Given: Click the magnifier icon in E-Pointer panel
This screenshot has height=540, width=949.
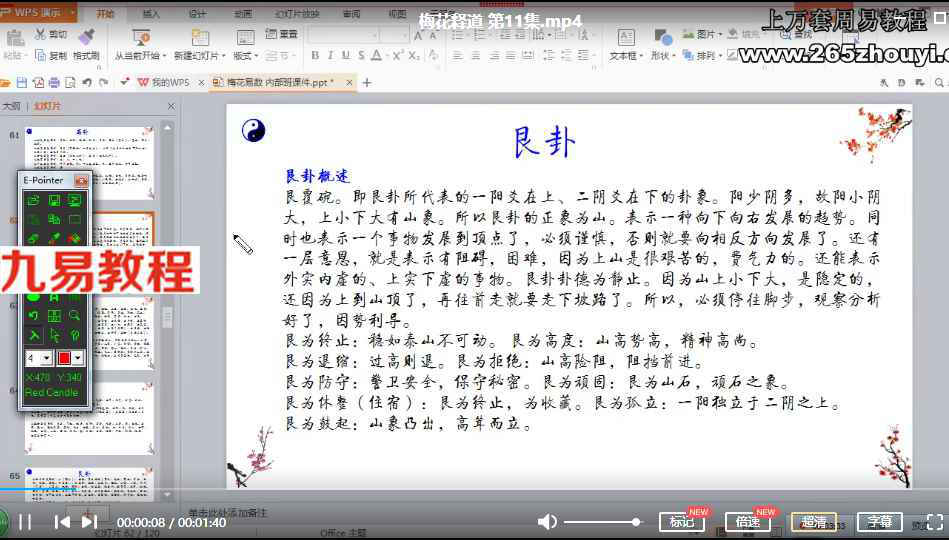Looking at the screenshot, I should point(74,315).
